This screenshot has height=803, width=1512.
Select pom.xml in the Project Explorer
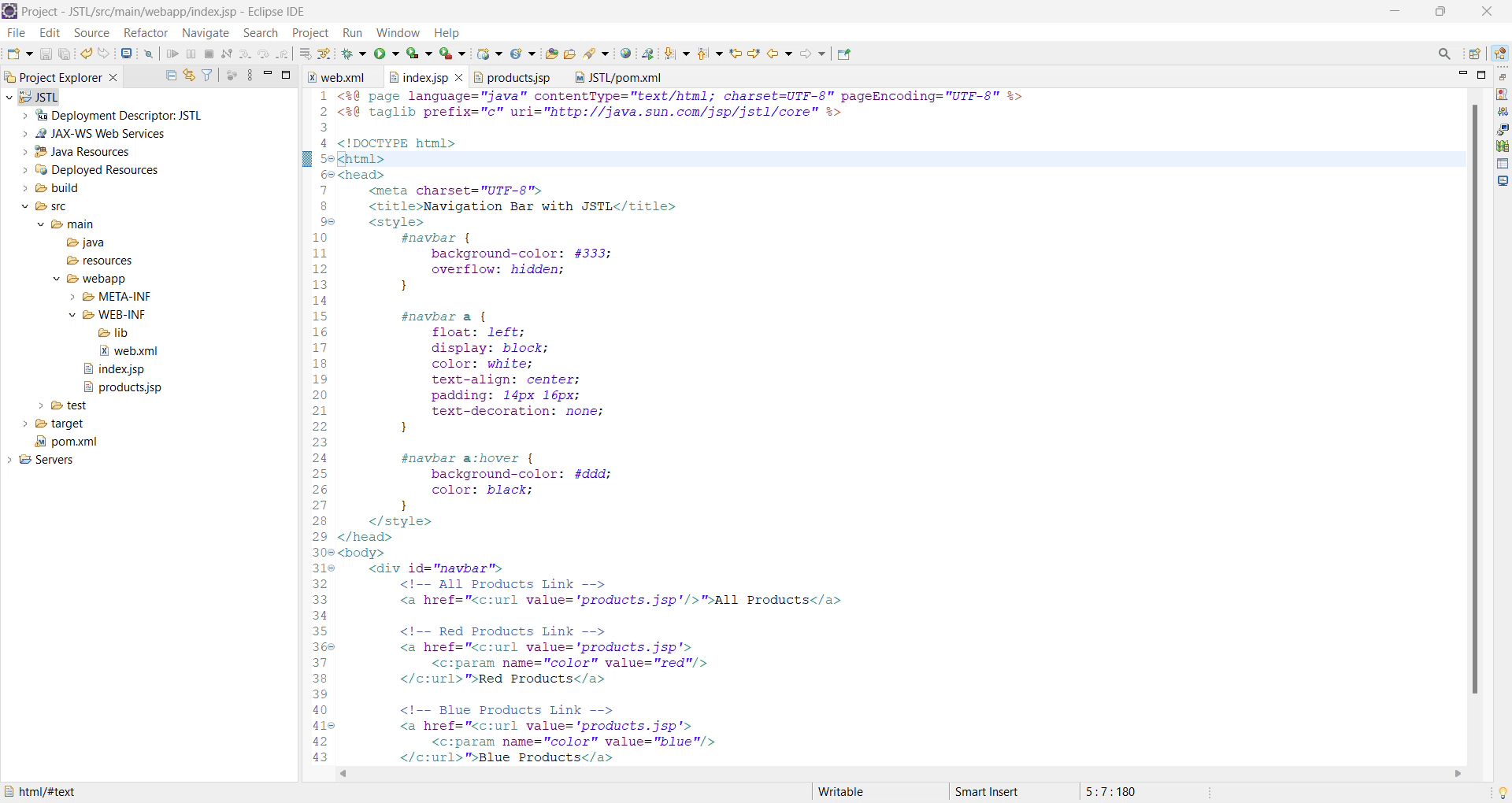73,442
